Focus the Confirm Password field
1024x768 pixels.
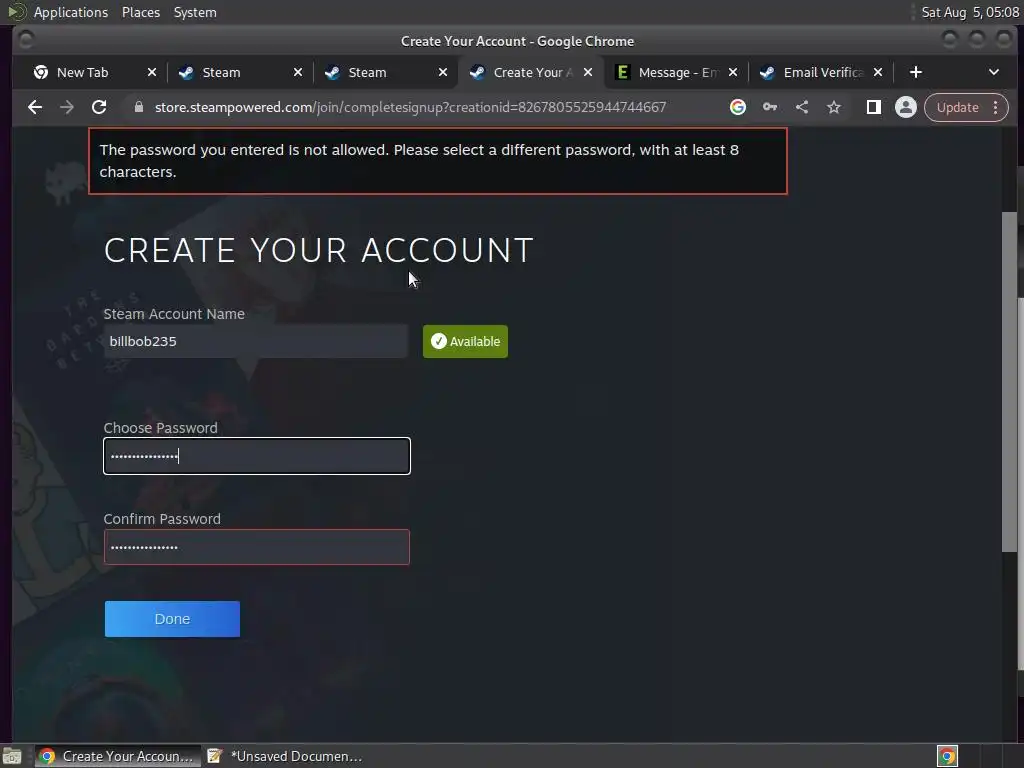point(257,547)
